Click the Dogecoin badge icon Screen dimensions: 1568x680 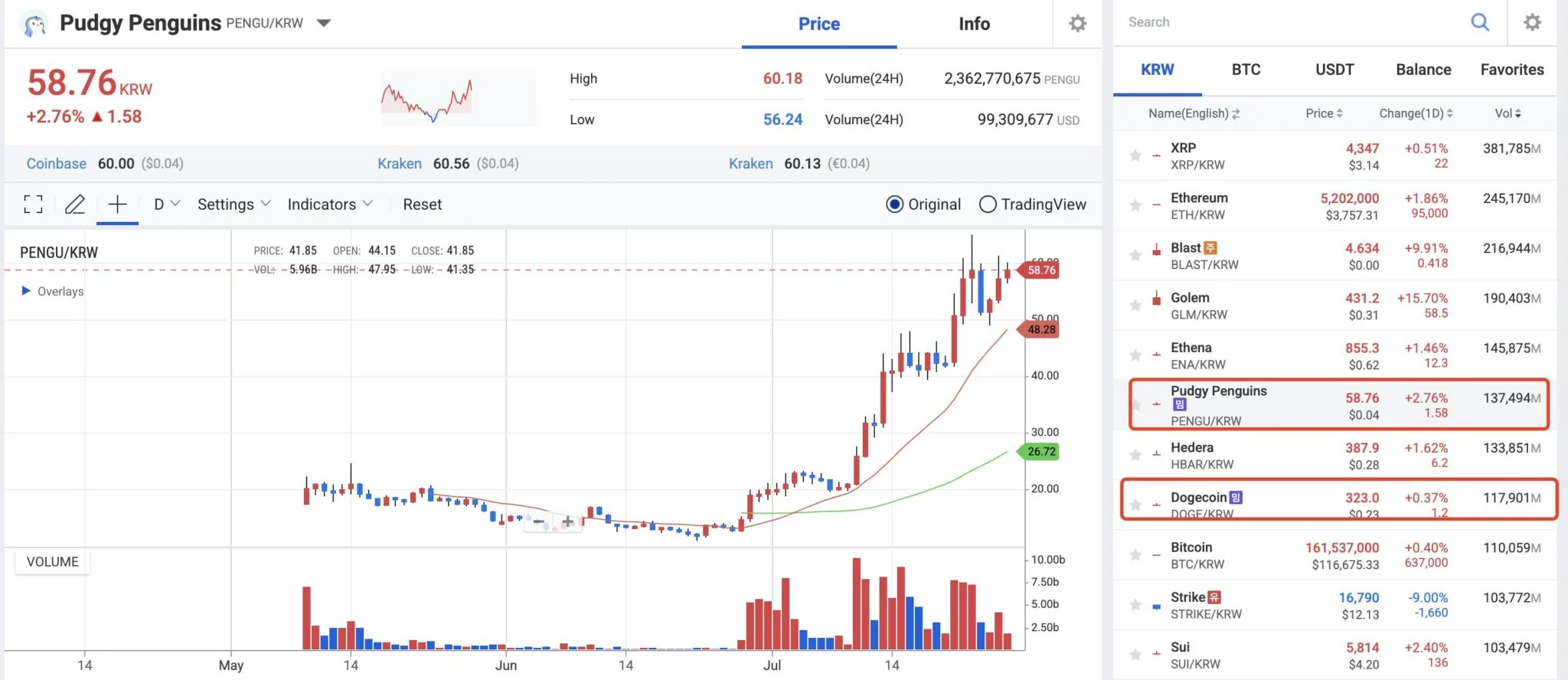[x=1236, y=498]
